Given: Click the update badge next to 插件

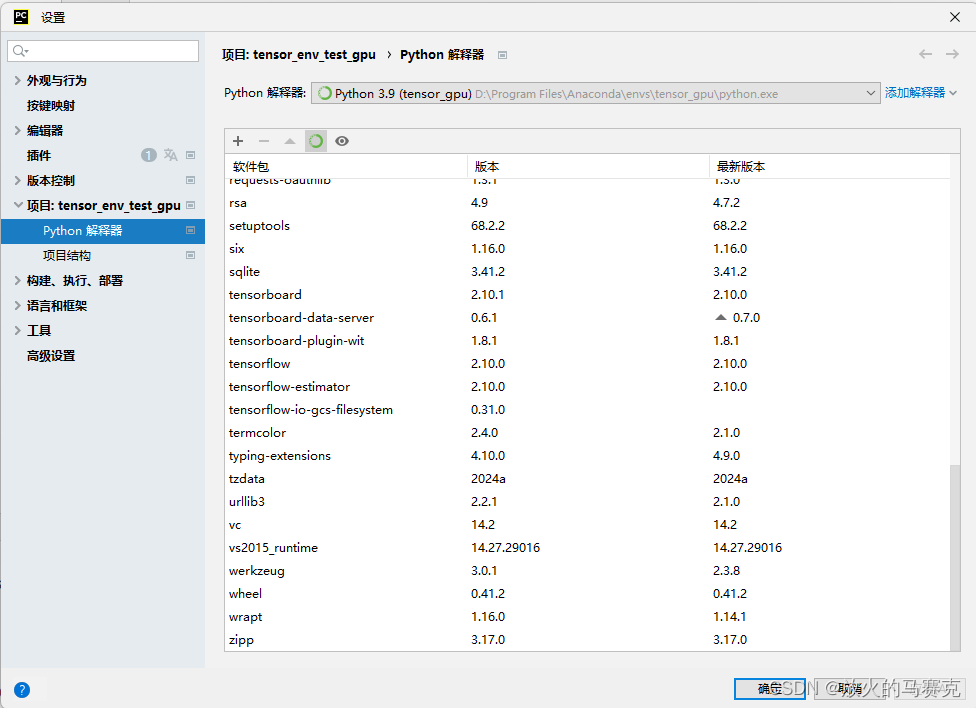Looking at the screenshot, I should [x=149, y=155].
